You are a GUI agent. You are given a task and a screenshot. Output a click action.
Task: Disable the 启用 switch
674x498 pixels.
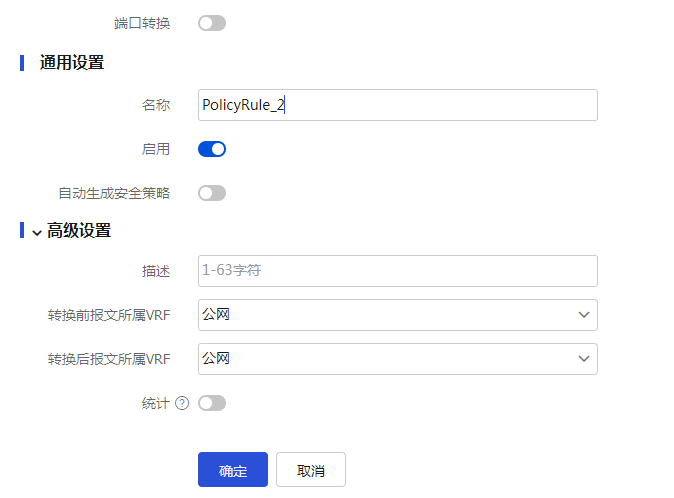click(212, 149)
